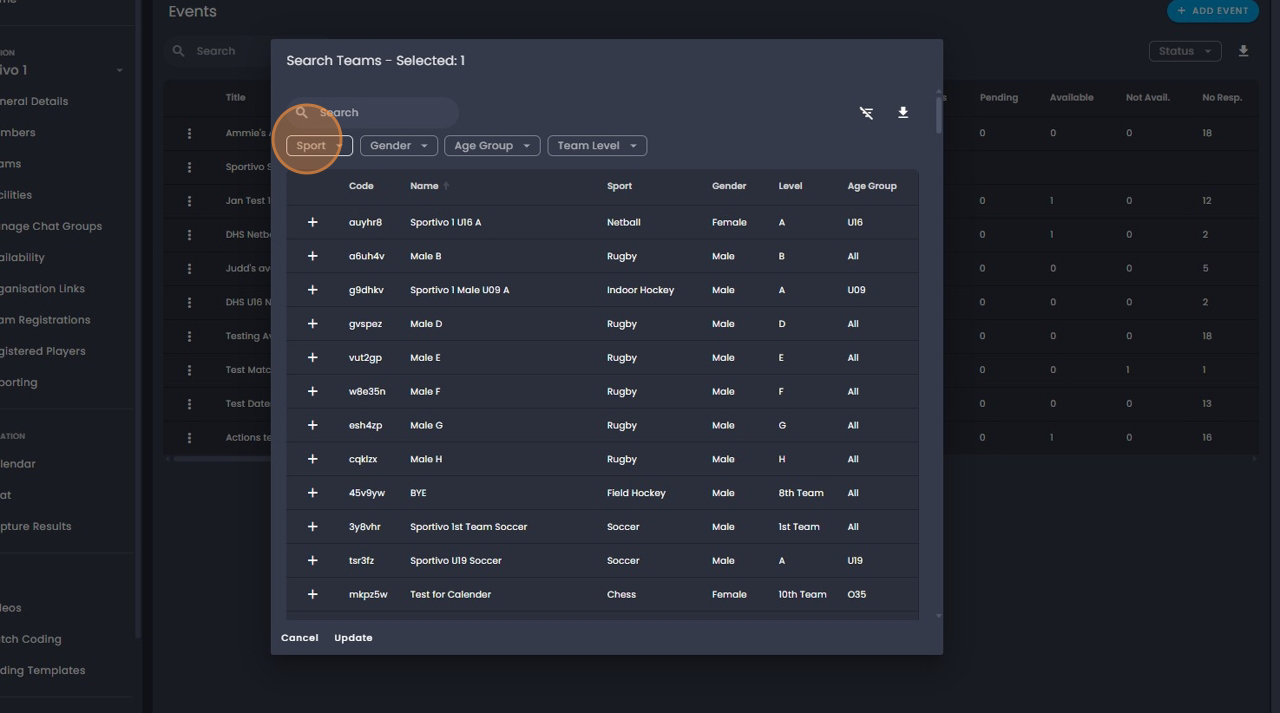Open row menu for DHS U16 N event
Image resolution: width=1280 pixels, height=713 pixels.
pyautogui.click(x=189, y=302)
